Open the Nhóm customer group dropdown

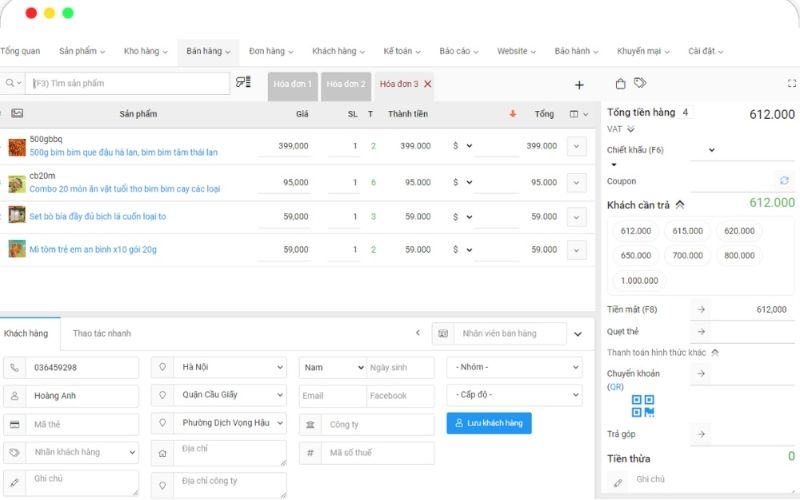[x=513, y=367]
